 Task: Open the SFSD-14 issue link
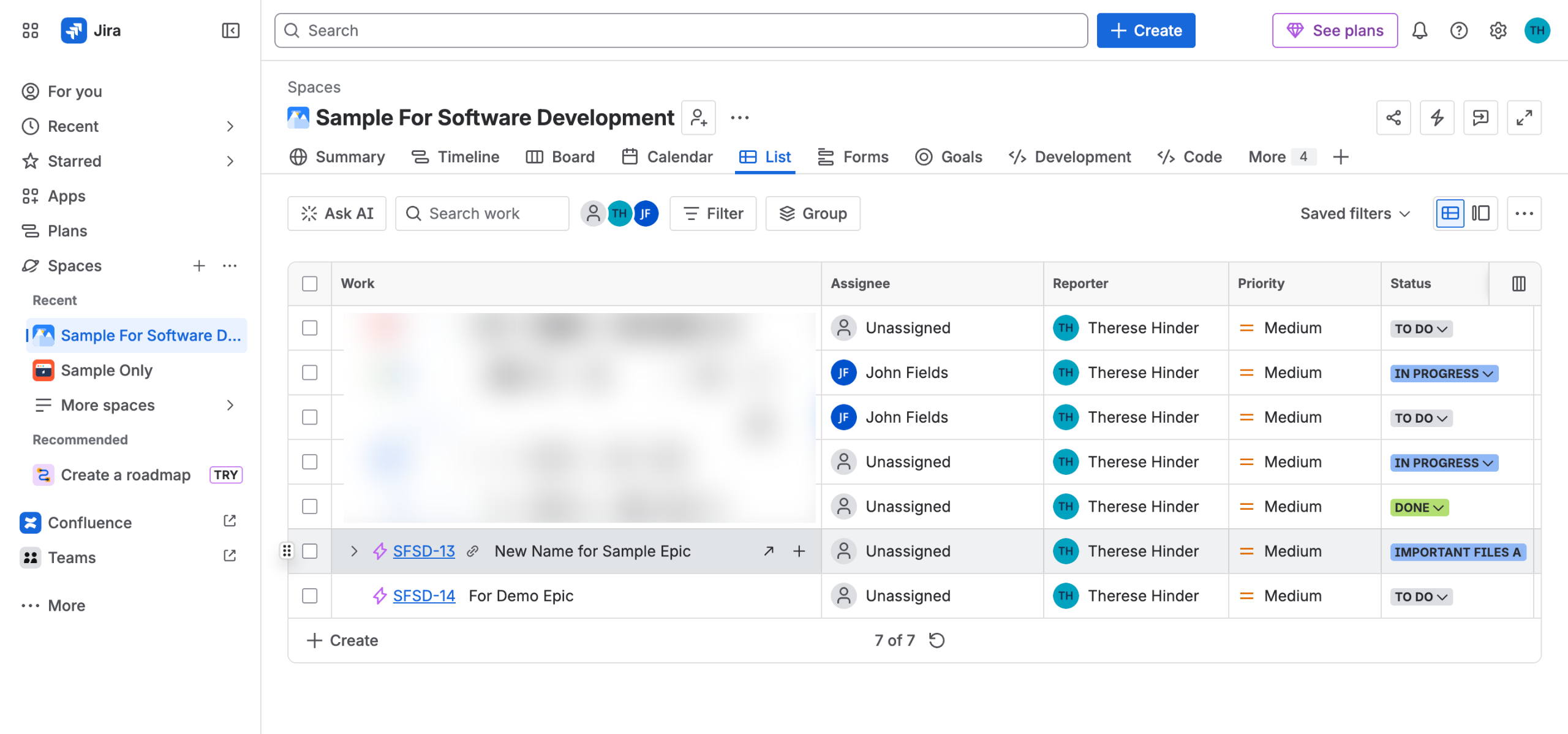pos(424,596)
